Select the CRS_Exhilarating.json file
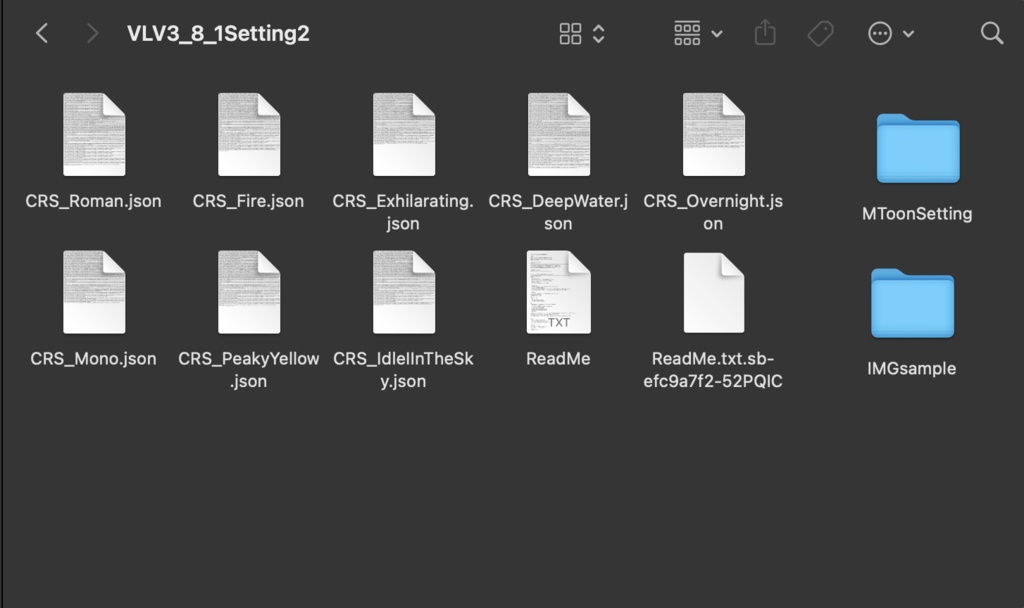 point(403,133)
